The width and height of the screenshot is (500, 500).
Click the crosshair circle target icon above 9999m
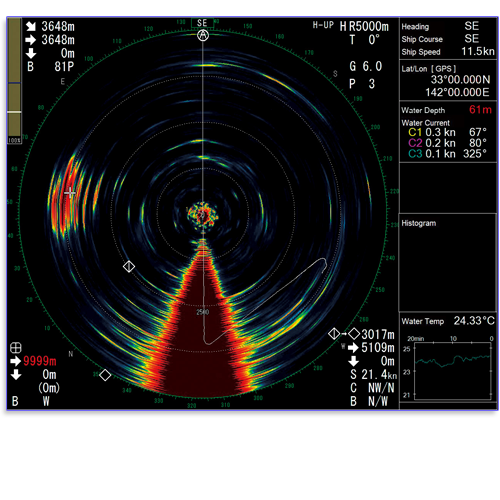pos(16,348)
